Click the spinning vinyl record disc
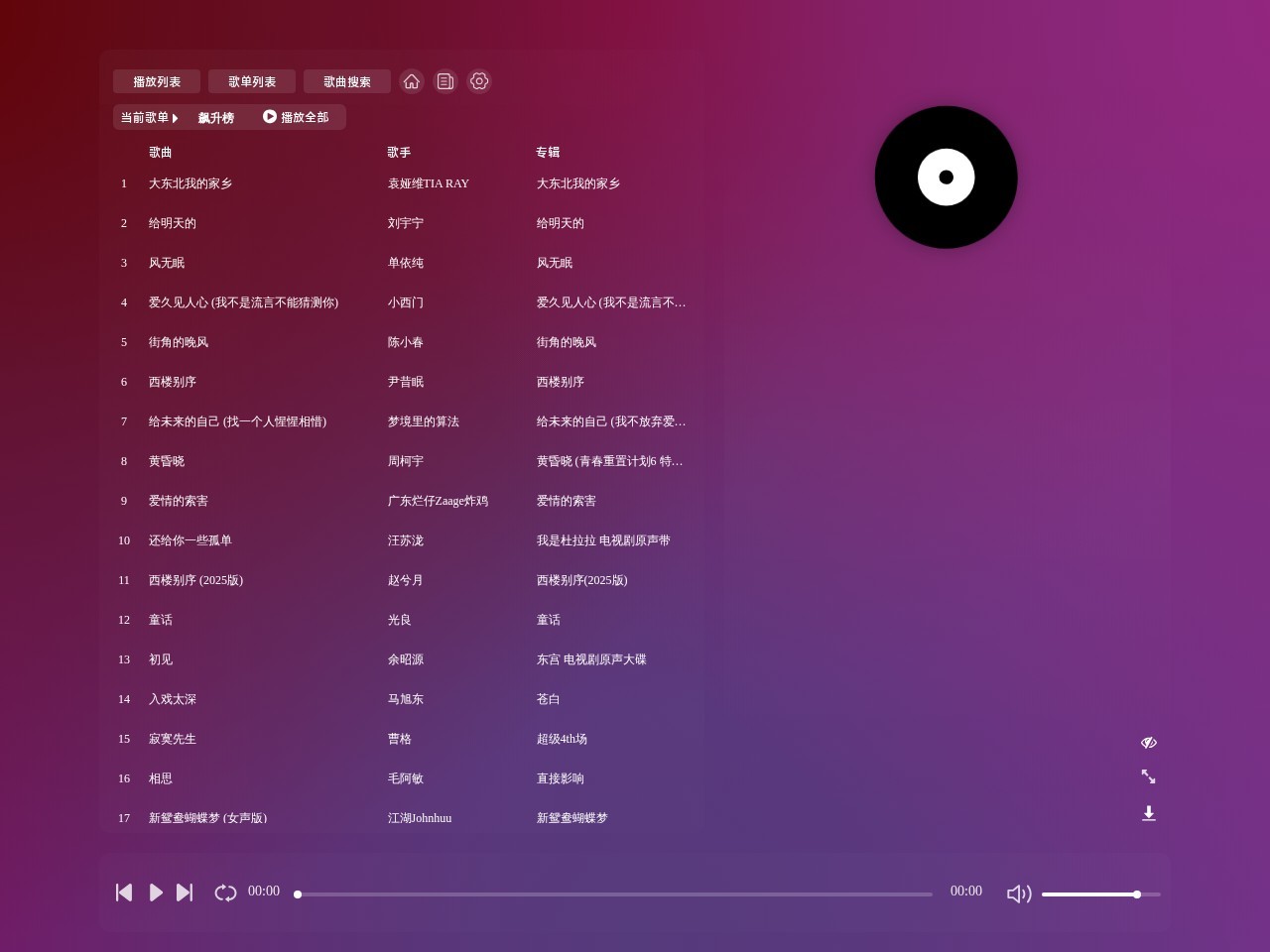Viewport: 1270px width, 952px height. (946, 178)
